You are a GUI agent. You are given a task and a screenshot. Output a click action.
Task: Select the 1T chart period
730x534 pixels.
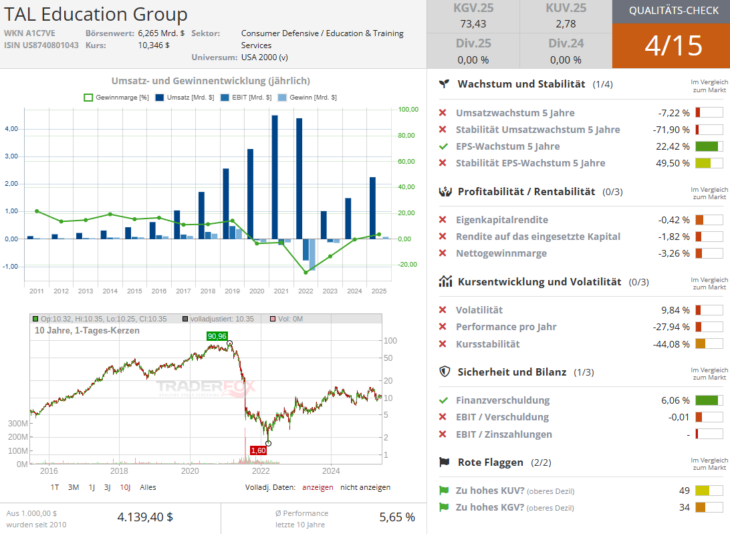click(x=54, y=487)
